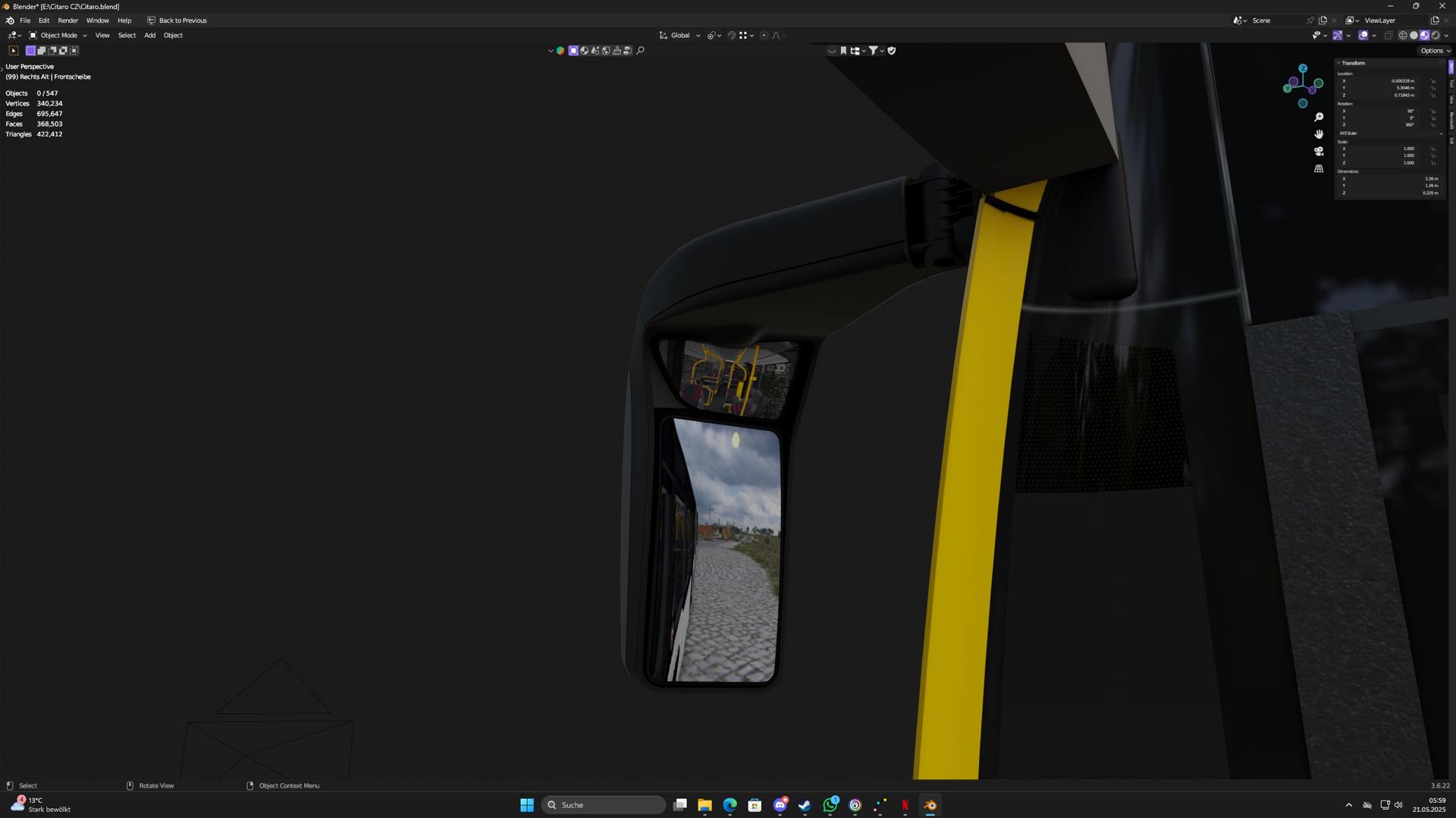Expand the Options dropdown
This screenshot has width=1456, height=818.
pos(1435,51)
